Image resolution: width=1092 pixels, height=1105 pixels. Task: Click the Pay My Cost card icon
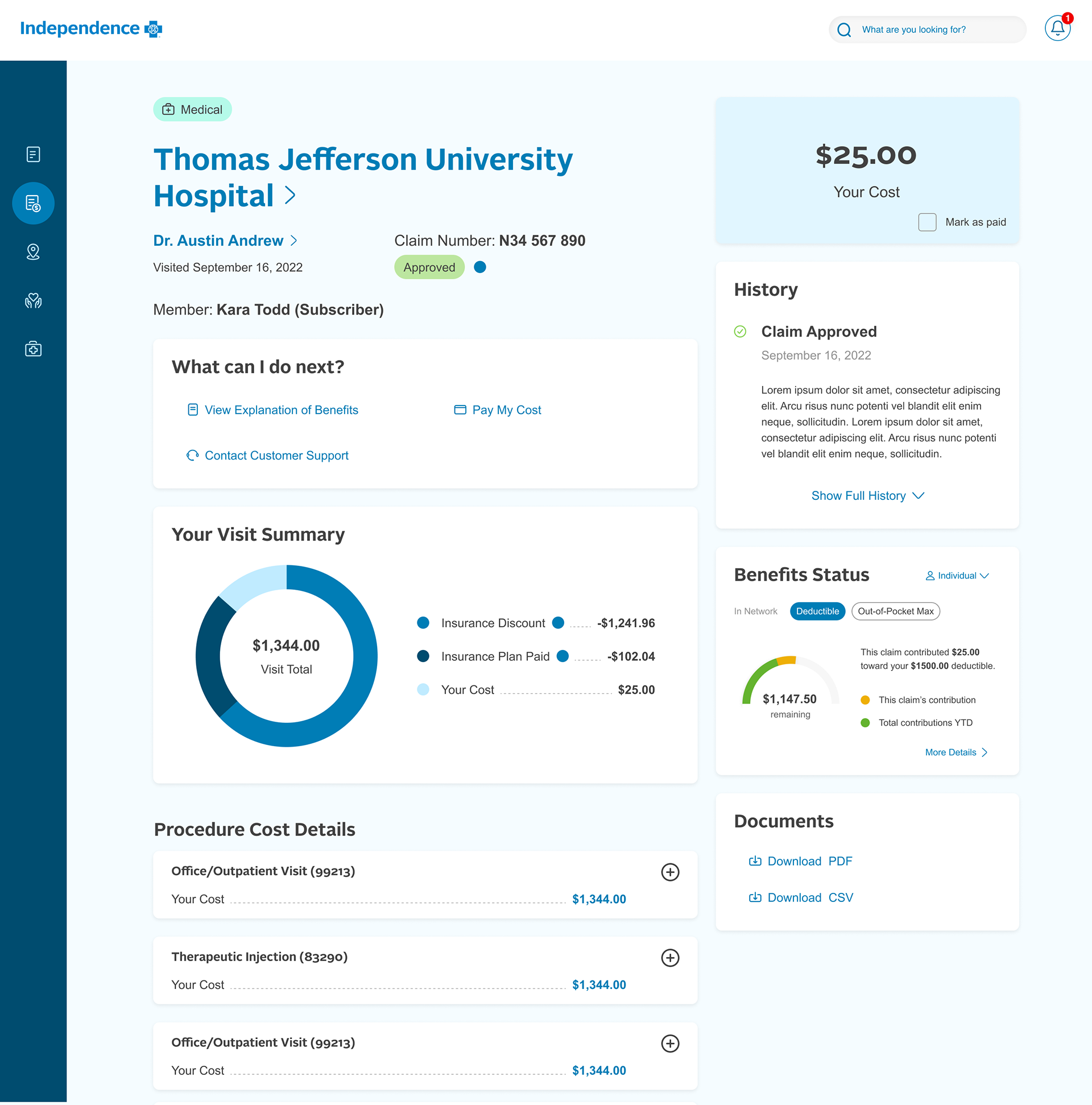460,409
